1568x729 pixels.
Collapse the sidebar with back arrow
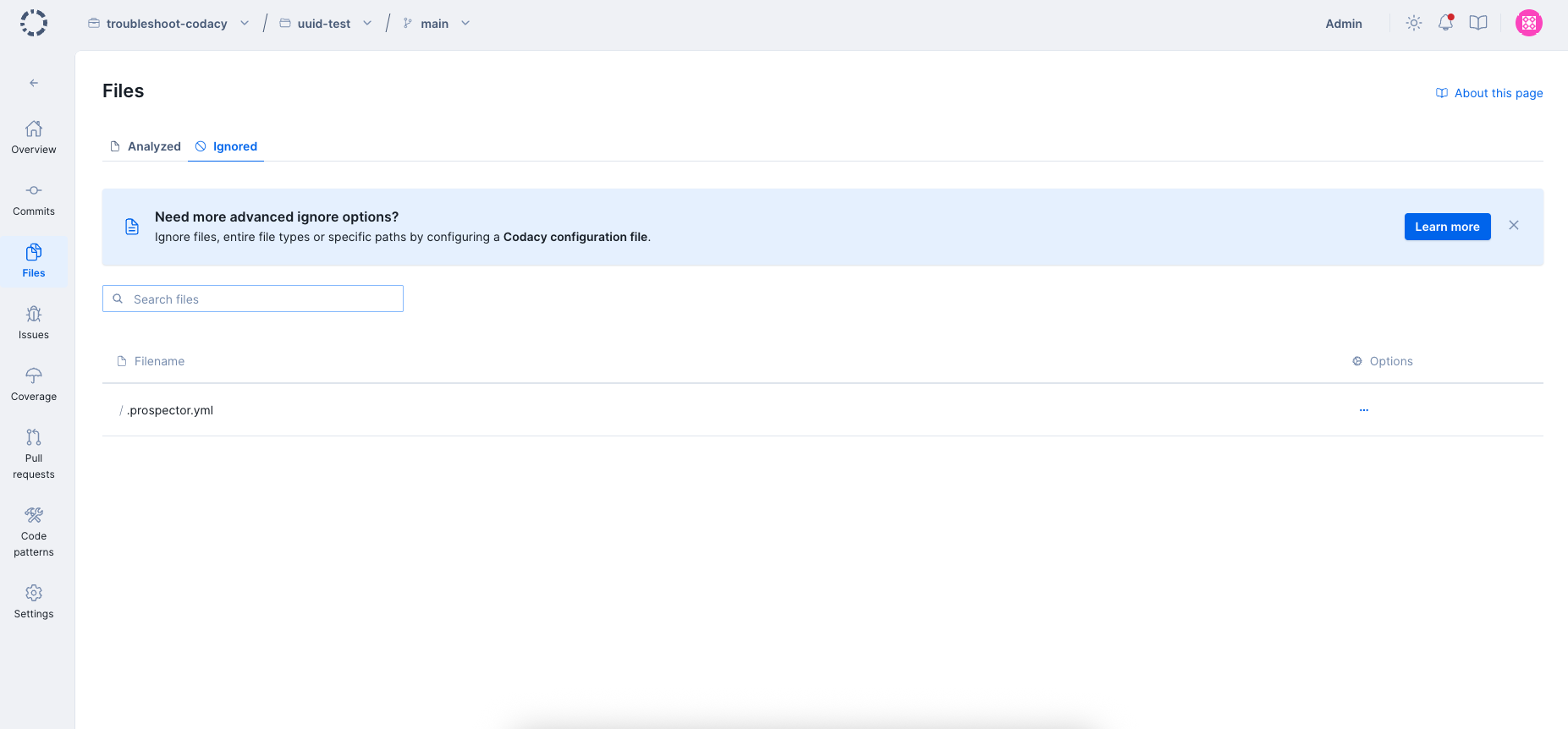(34, 83)
